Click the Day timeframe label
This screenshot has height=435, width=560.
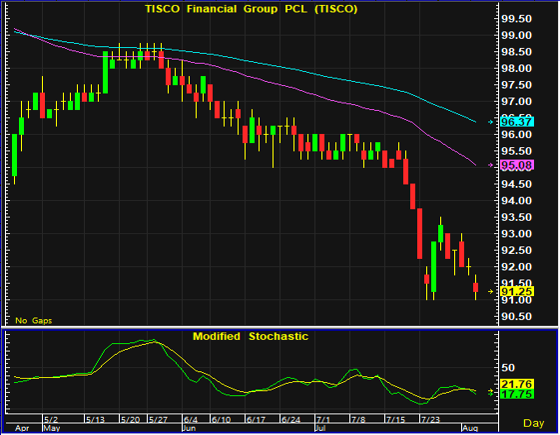coord(534,423)
